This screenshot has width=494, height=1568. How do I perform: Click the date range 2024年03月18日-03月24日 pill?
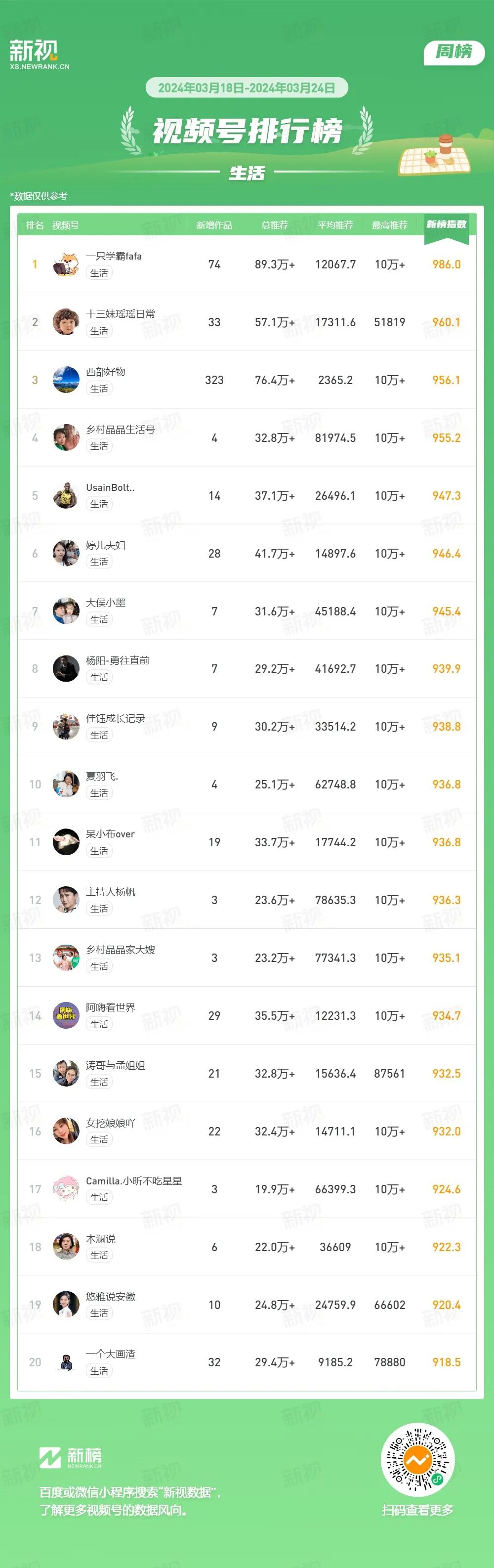pyautogui.click(x=247, y=87)
